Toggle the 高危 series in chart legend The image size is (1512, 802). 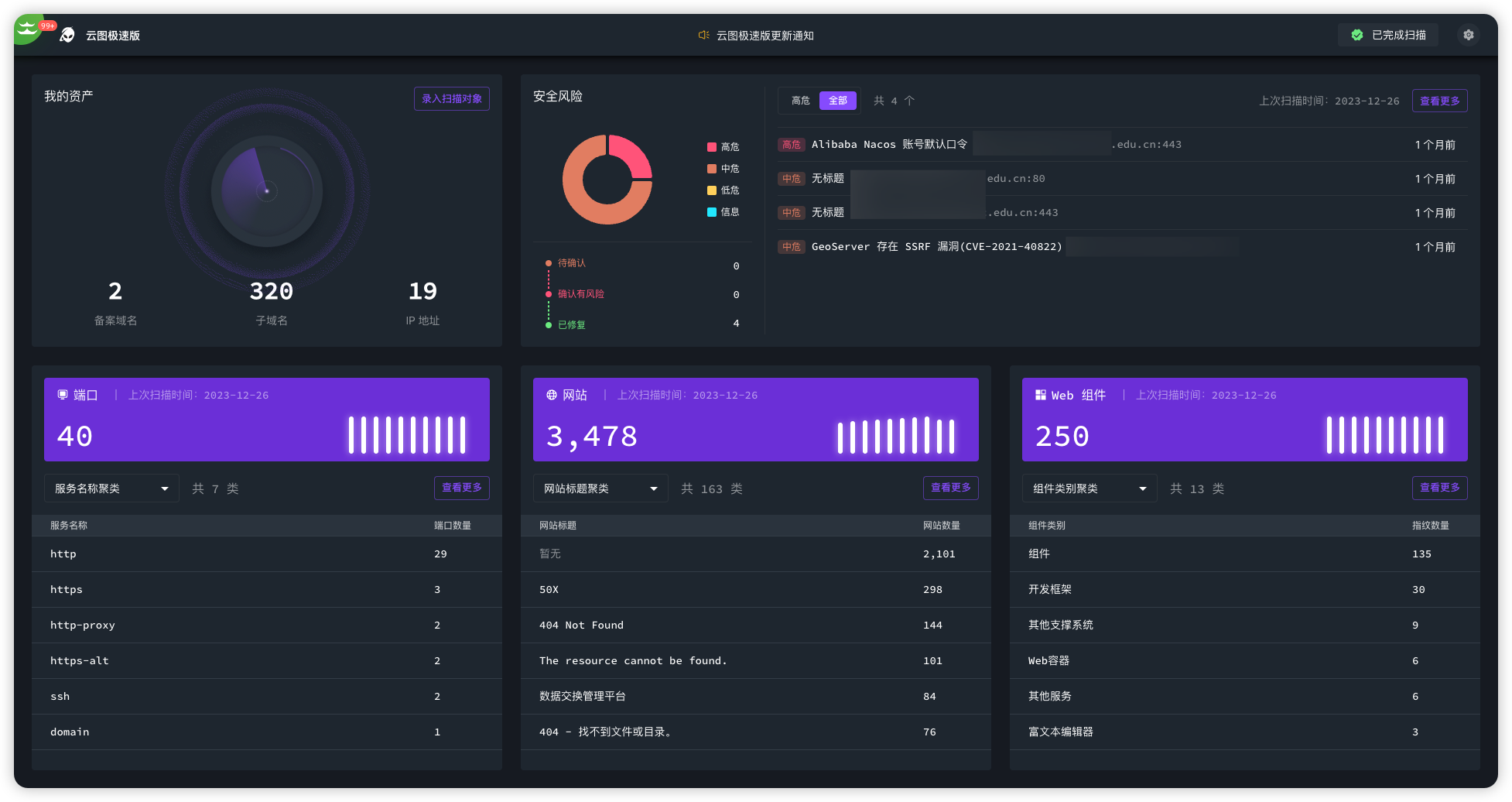point(723,147)
